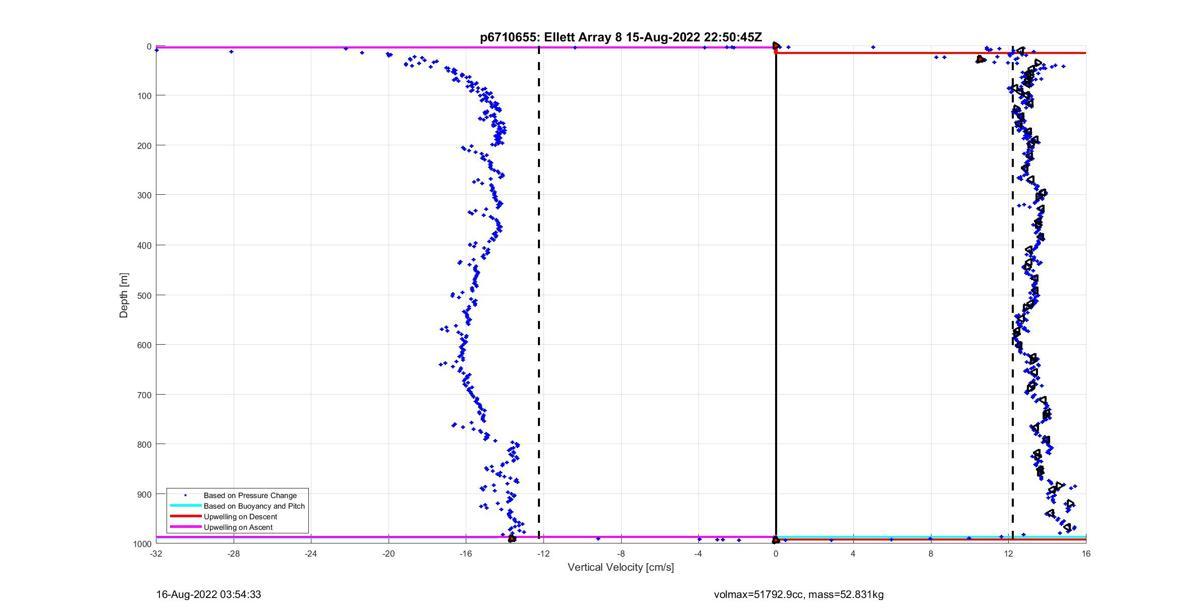The image size is (1200, 611).
Task: Click y-axis tick label '1000'
Action: tap(141, 544)
